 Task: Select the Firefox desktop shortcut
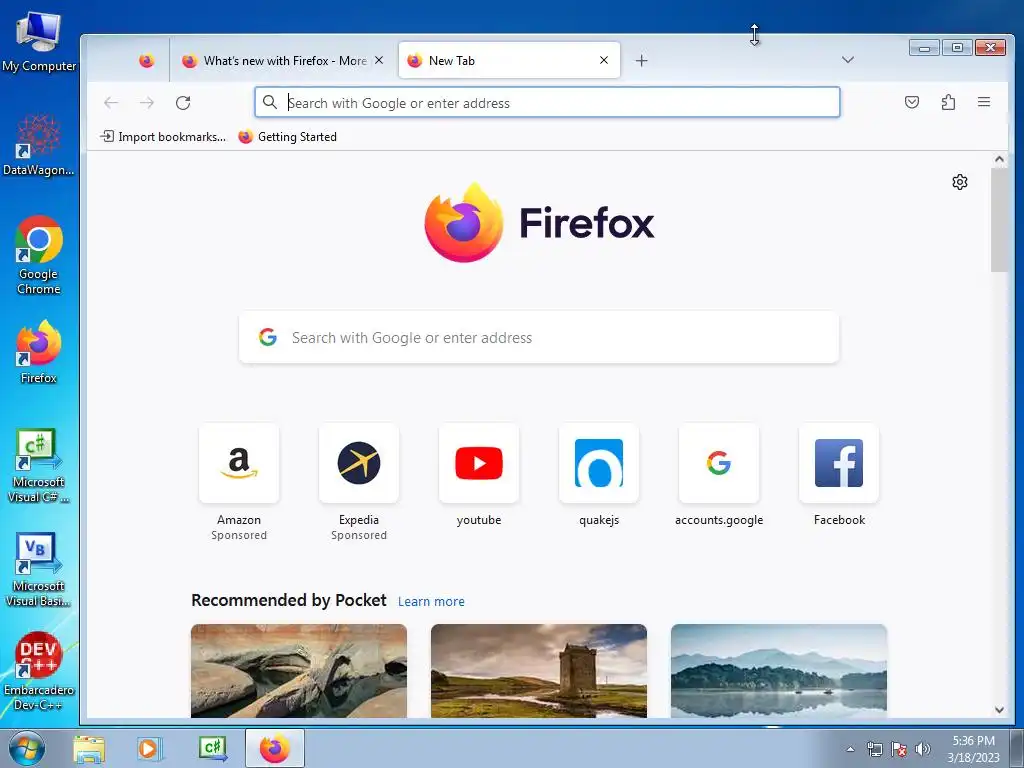39,351
